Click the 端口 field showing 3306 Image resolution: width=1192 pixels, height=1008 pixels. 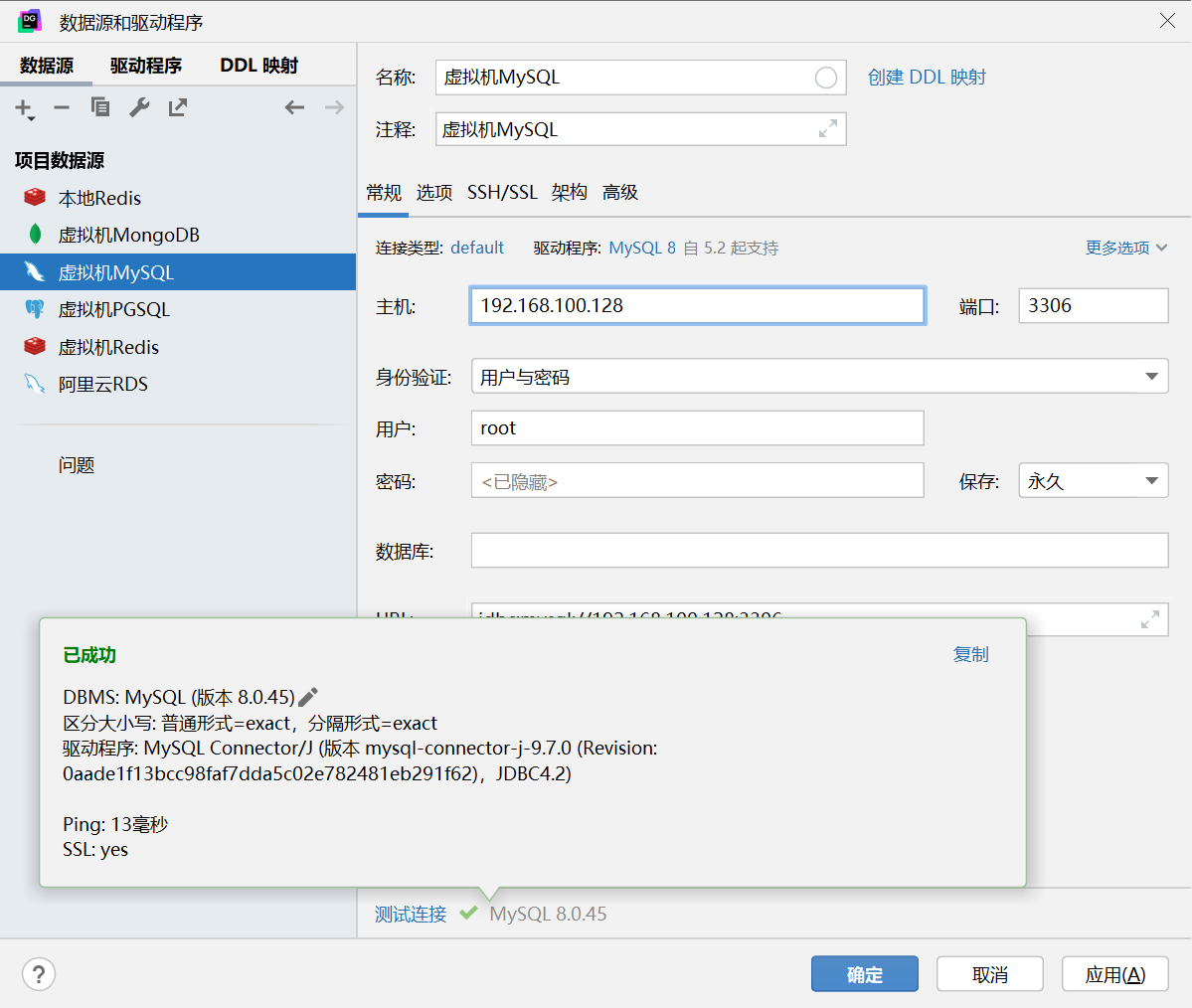coord(1094,305)
